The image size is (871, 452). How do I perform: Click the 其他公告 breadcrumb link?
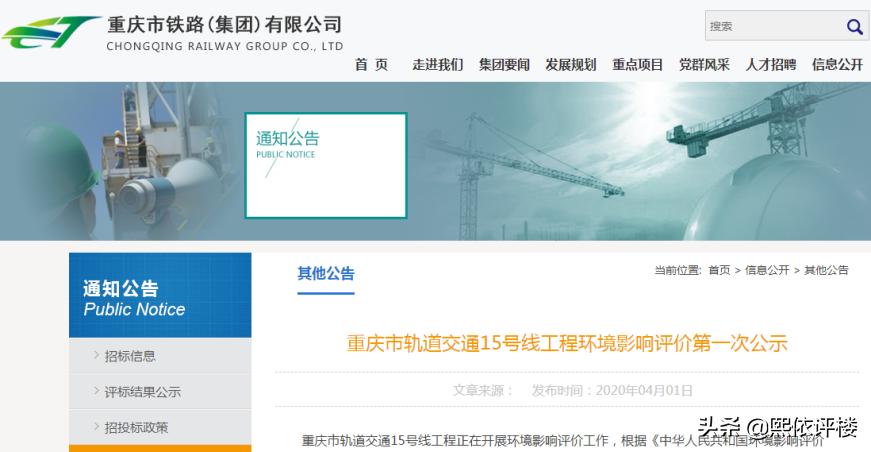pos(827,270)
